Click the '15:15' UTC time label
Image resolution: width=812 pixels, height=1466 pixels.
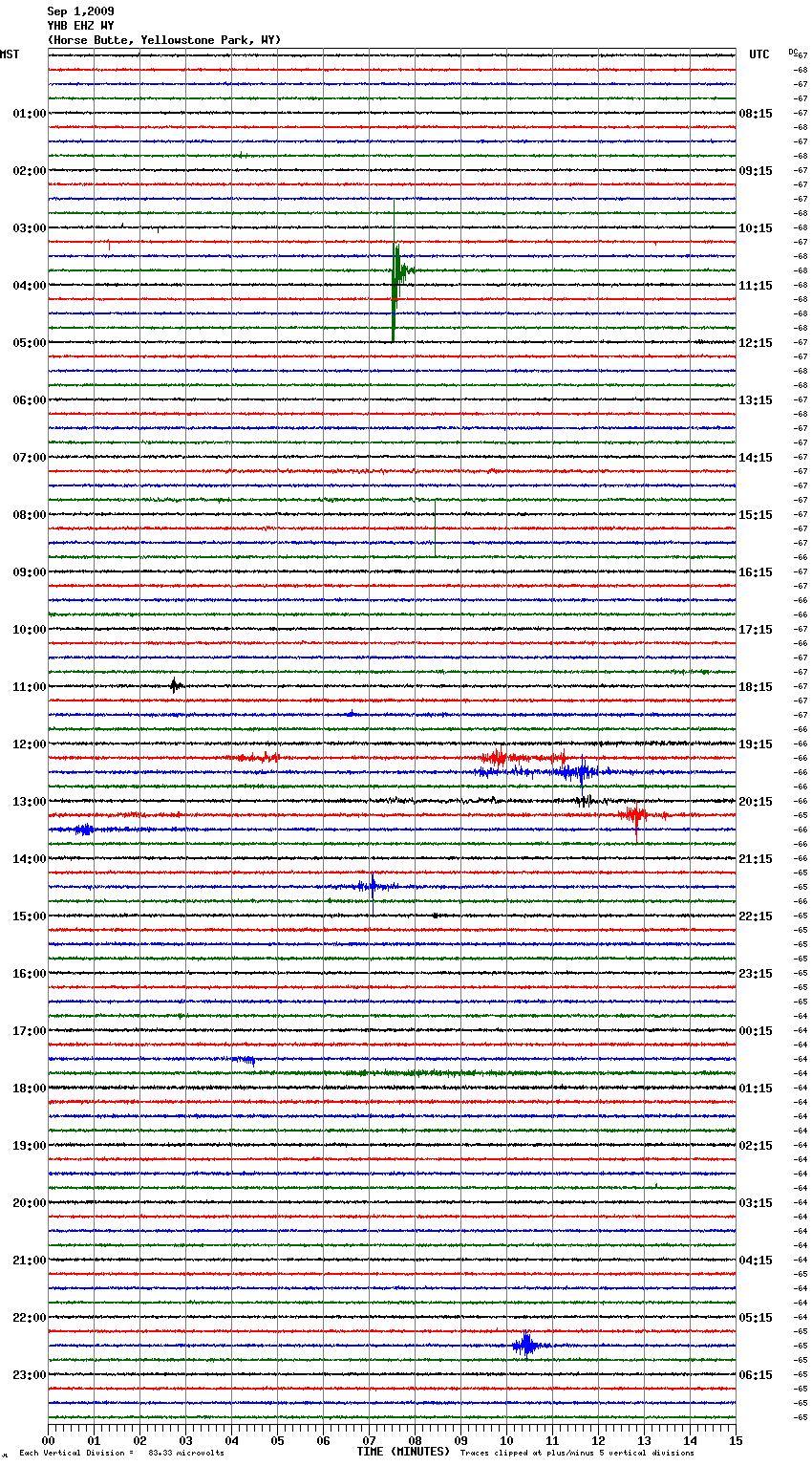tap(756, 515)
